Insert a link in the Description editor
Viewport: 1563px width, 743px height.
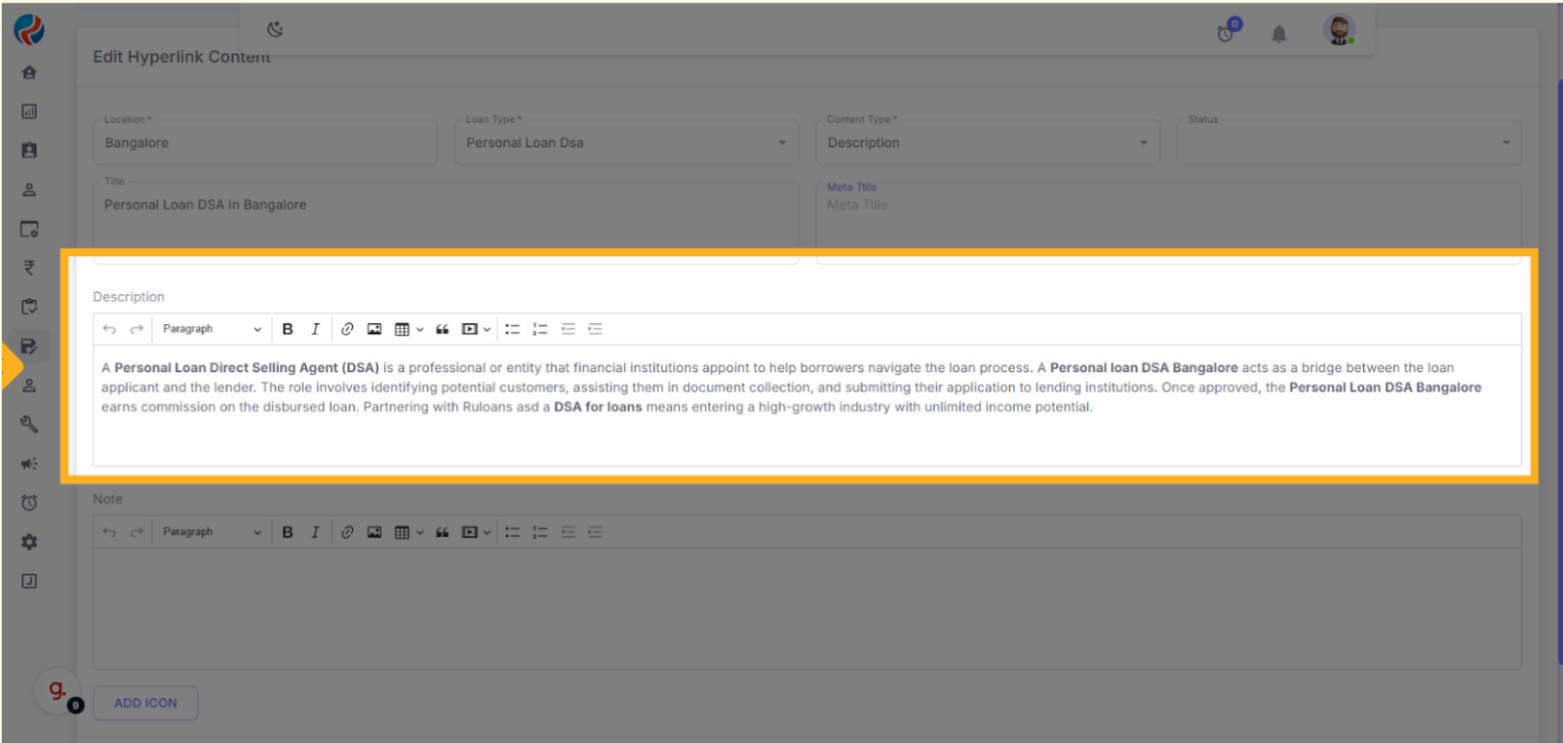347,329
